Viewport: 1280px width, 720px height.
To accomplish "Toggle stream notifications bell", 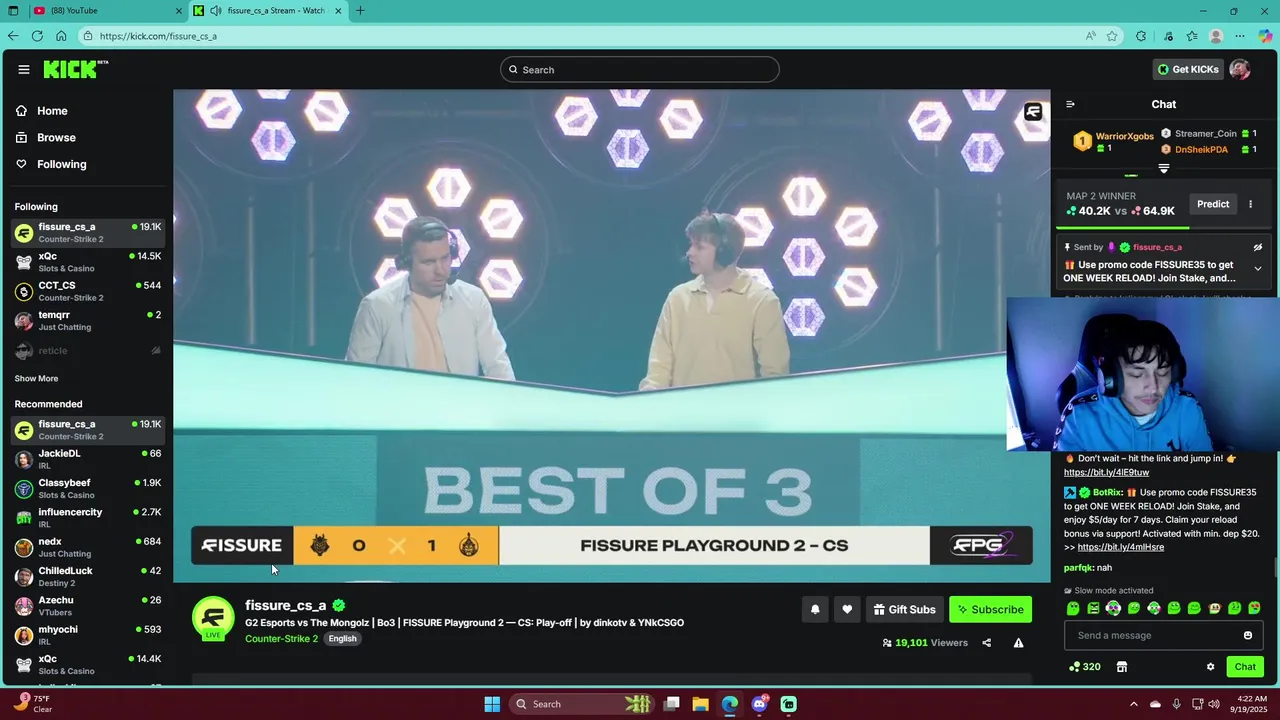I will coord(815,609).
